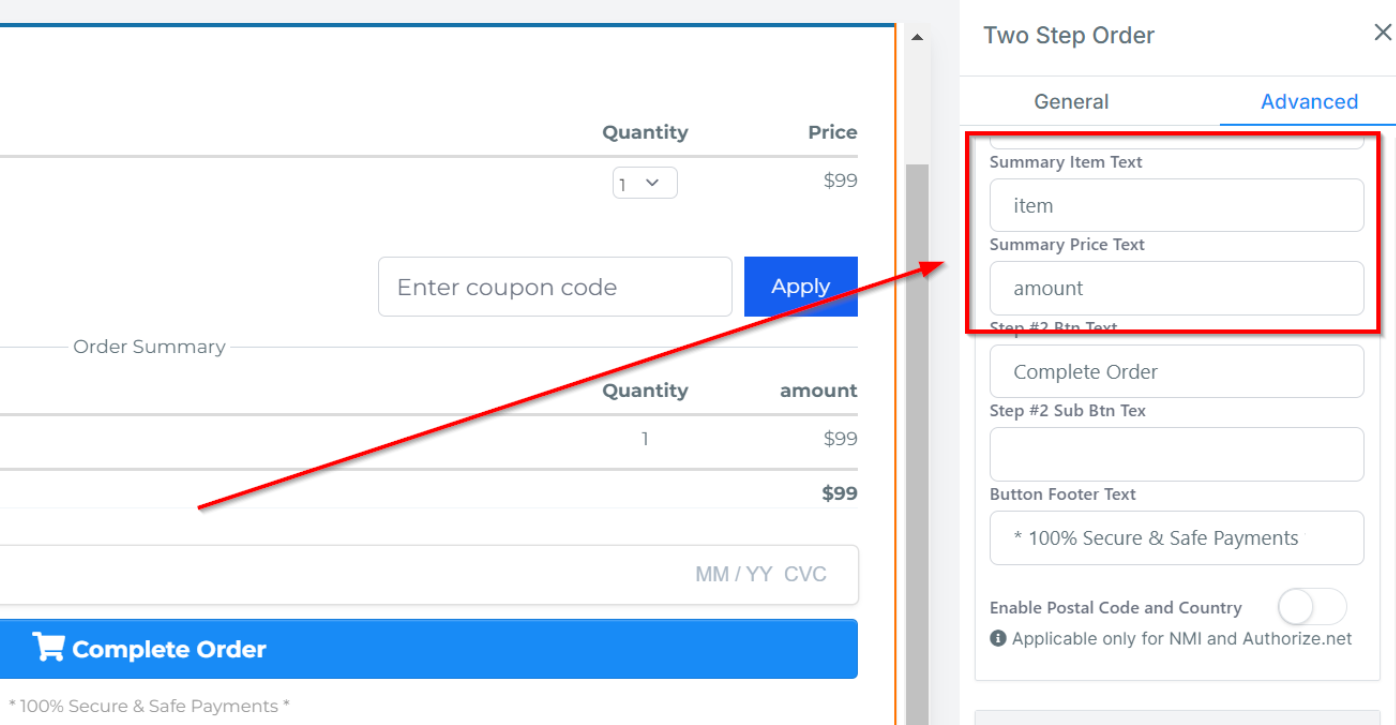Select the Advanced tab
Screen dimensions: 1396x725
(1308, 101)
